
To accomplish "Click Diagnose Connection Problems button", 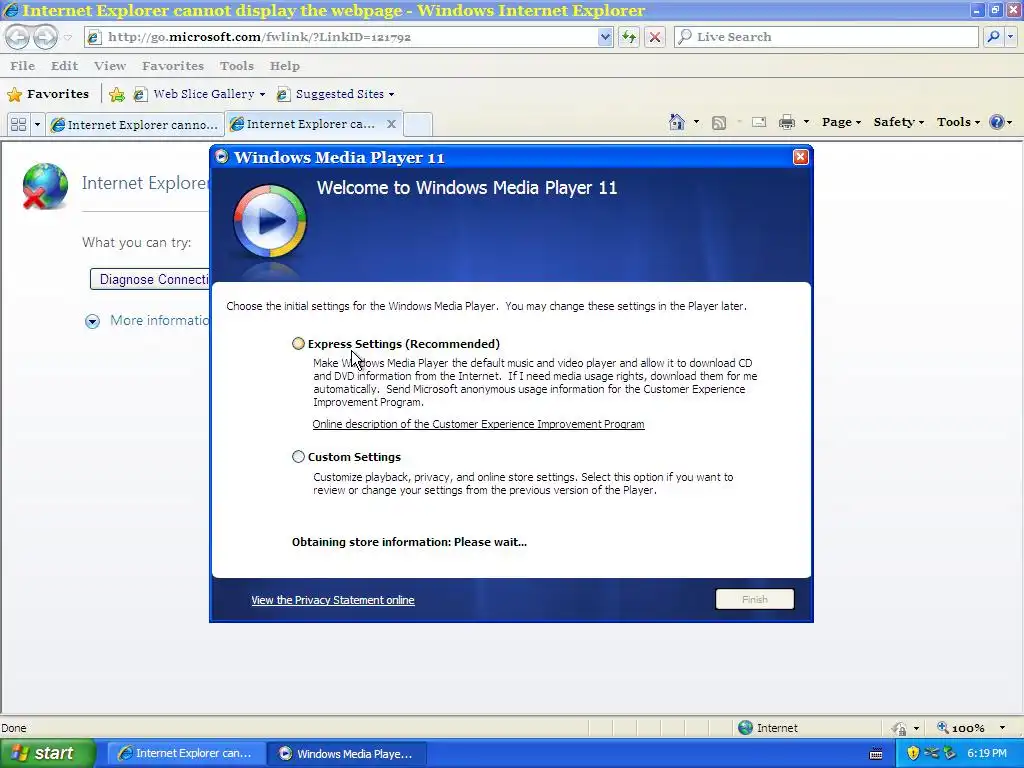I will pyautogui.click(x=150, y=280).
